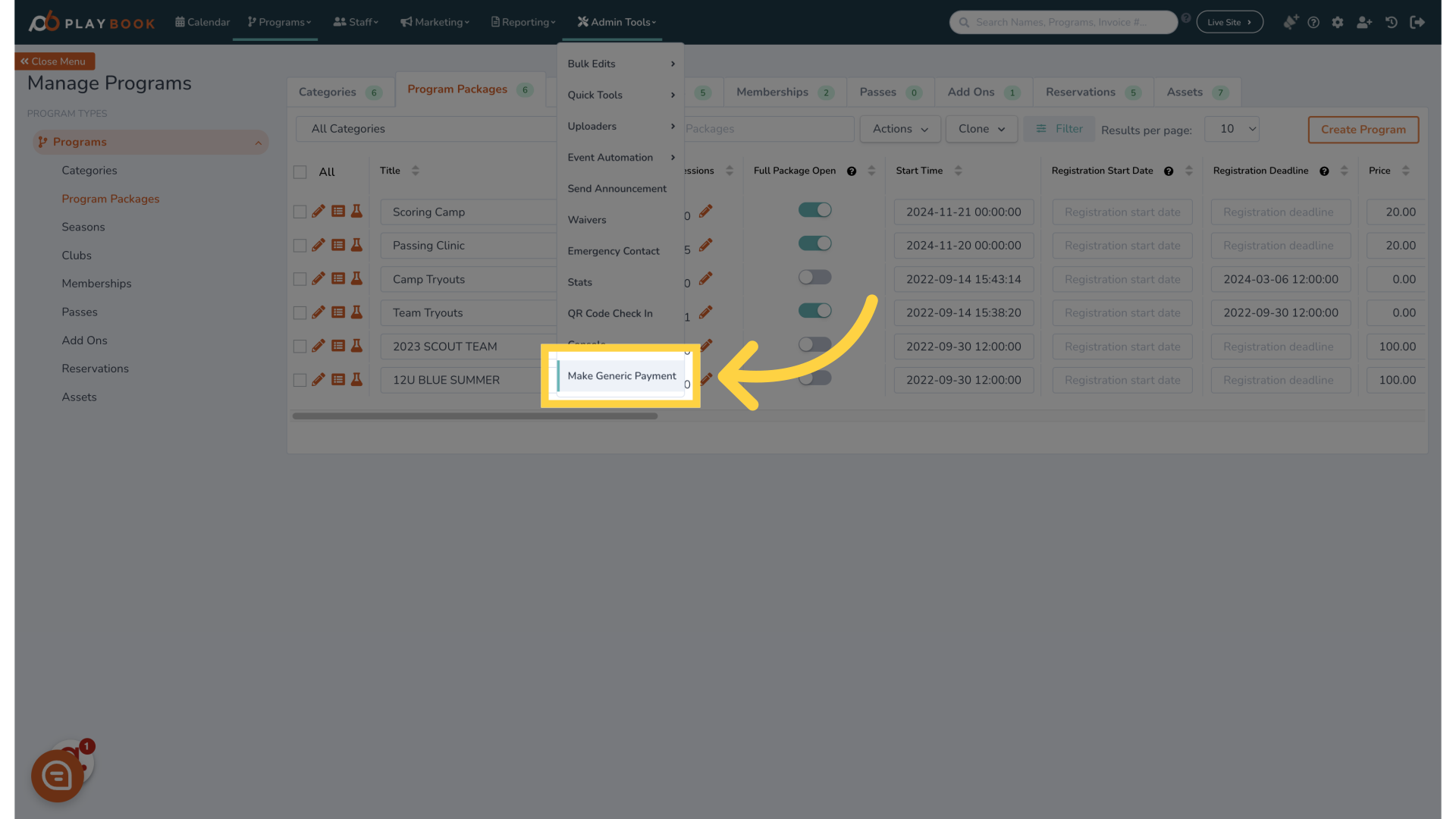Check the Passing Clinic row checkbox
Screen dimensions: 1456x819
point(300,246)
